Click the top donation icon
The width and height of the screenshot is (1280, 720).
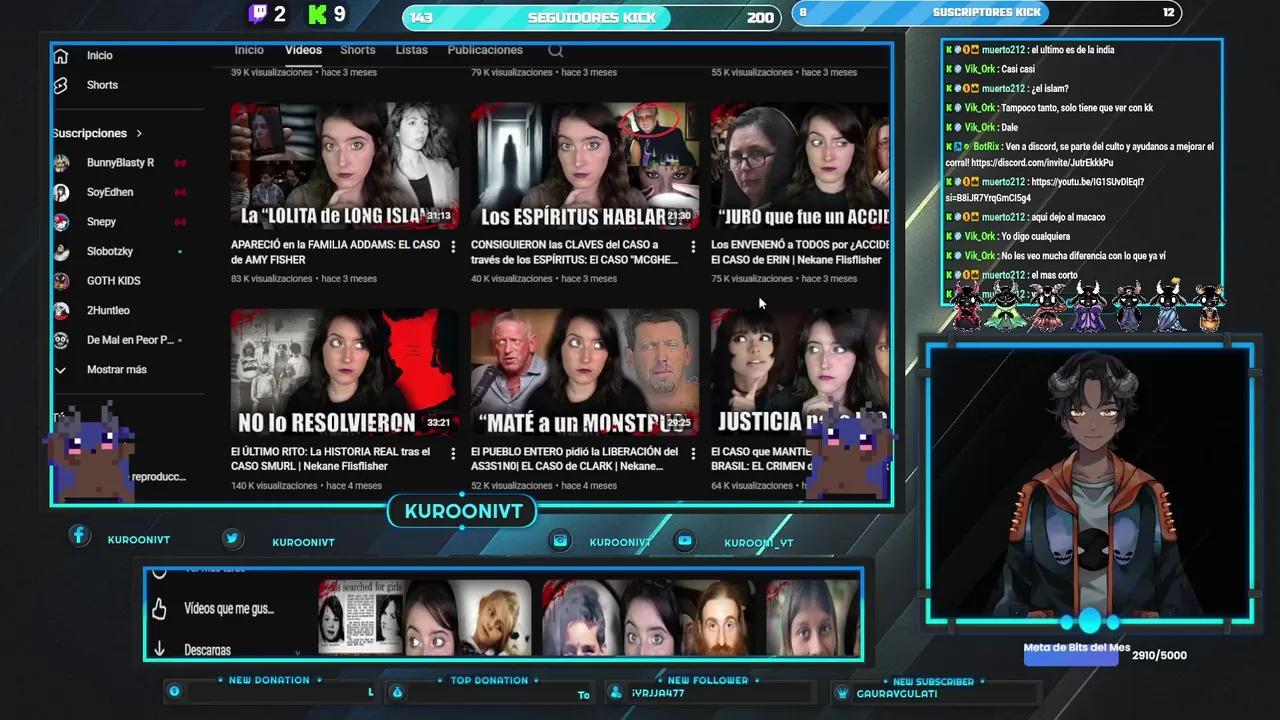pos(397,692)
